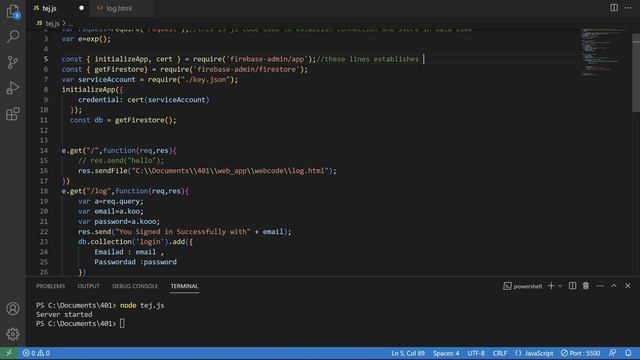Show errors and warnings count
This screenshot has height=360, width=640.
click(x=36, y=353)
